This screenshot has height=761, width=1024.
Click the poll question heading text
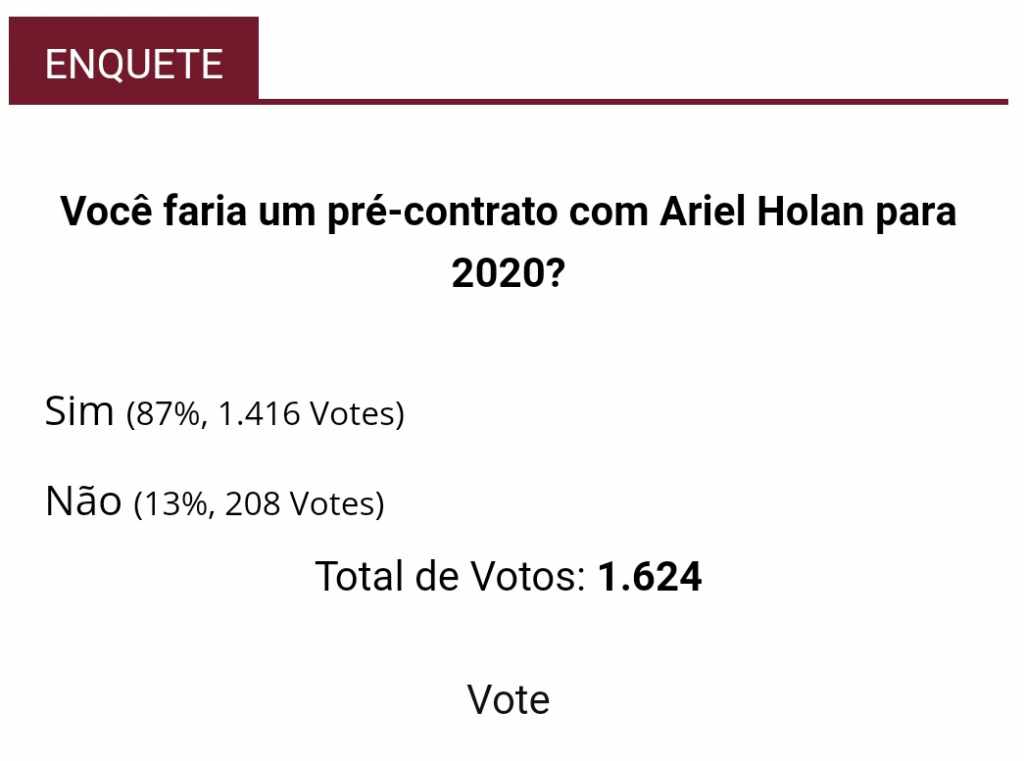(508, 242)
